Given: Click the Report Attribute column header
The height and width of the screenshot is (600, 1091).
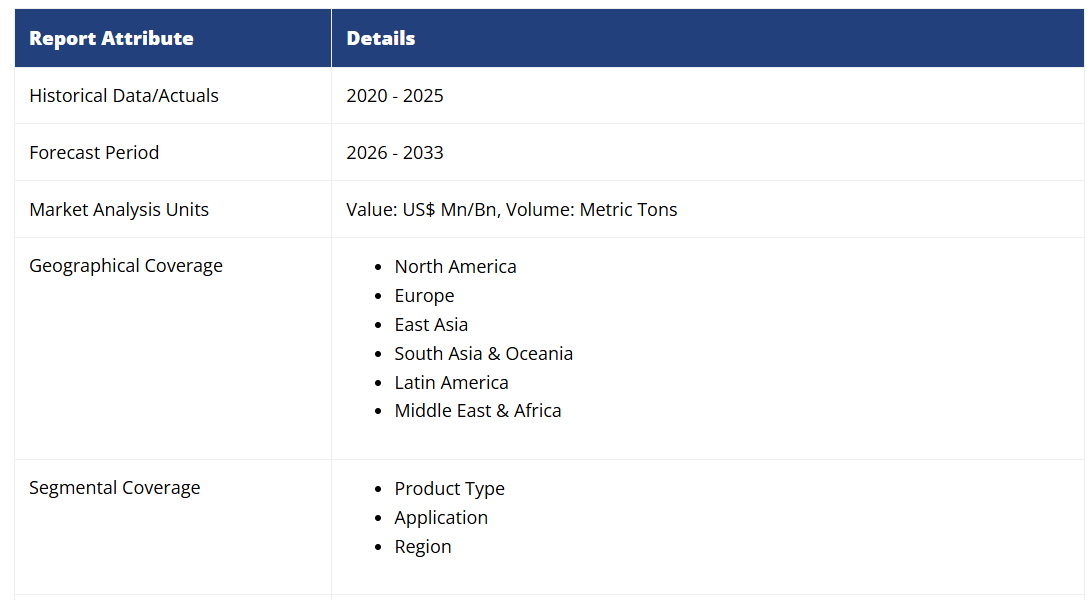Looking at the screenshot, I should [x=111, y=39].
